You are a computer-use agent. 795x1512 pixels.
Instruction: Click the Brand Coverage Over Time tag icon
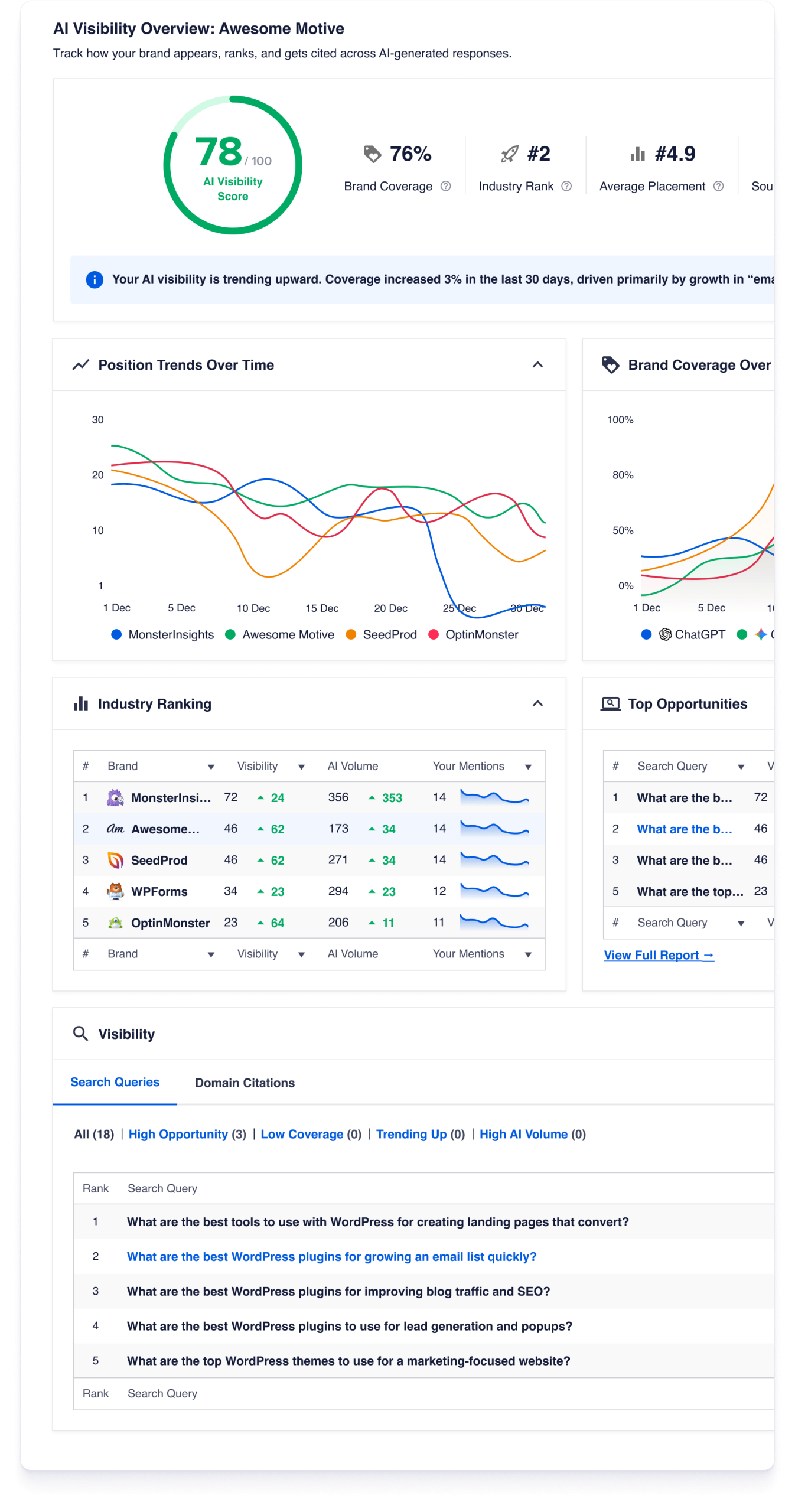coord(610,364)
